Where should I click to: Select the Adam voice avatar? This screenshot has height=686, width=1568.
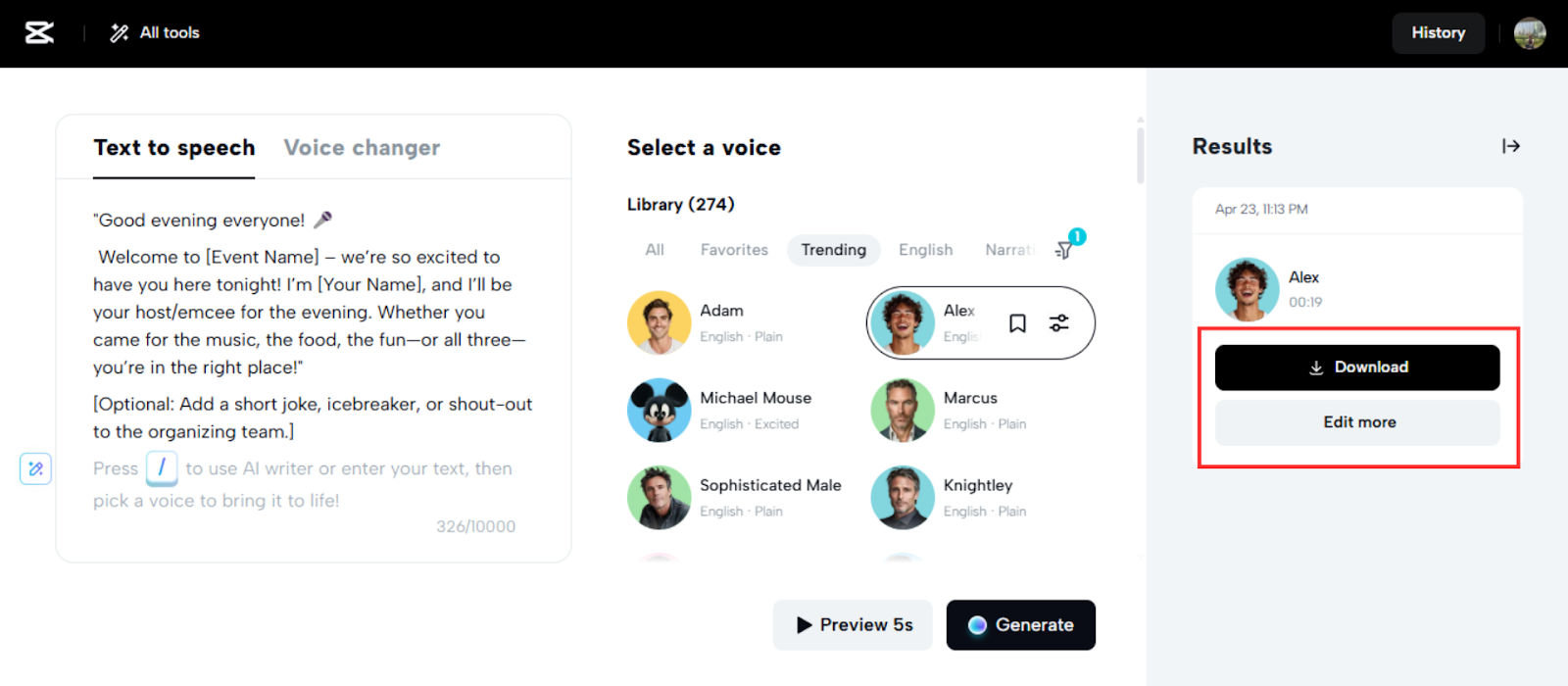659,322
